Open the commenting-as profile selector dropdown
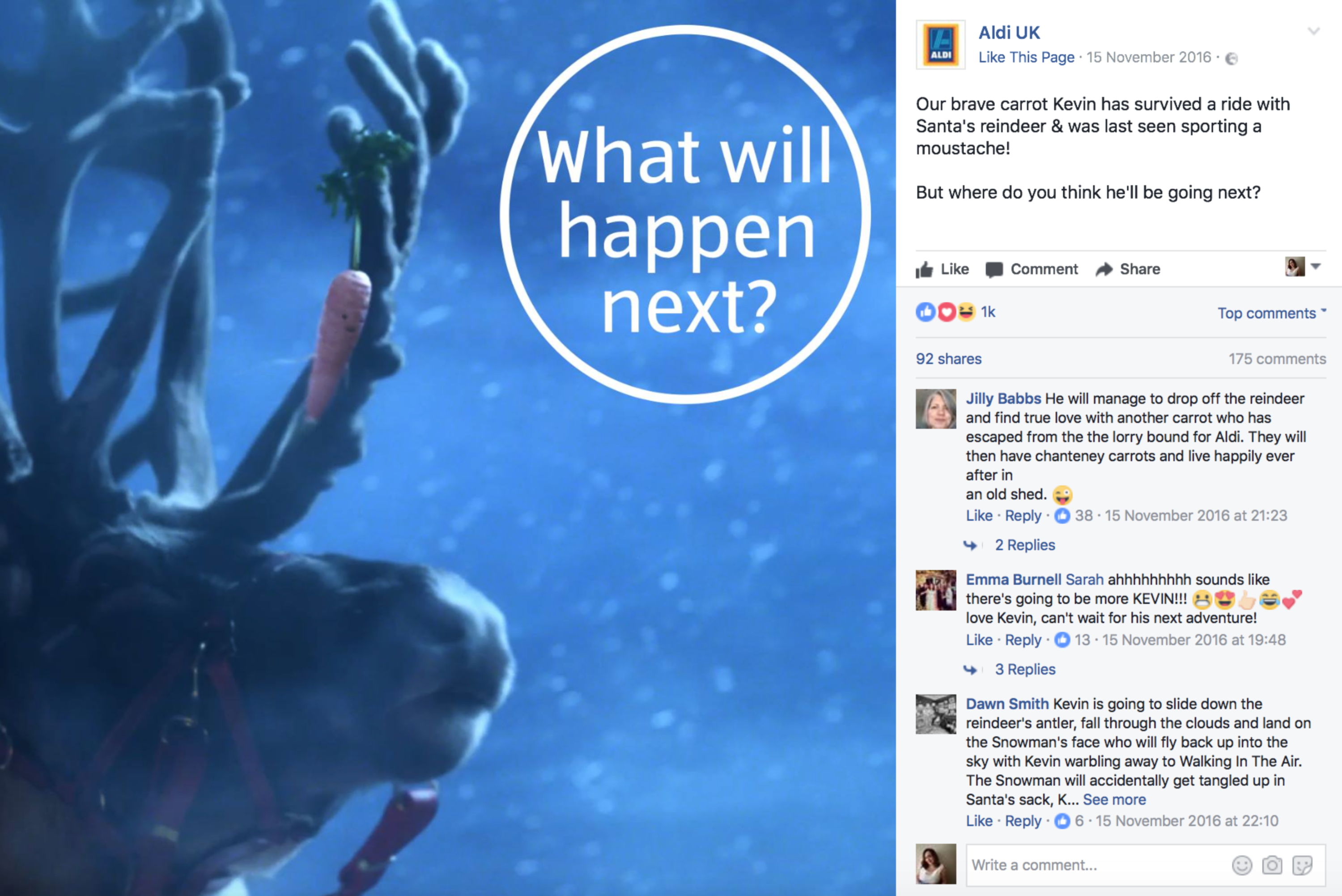The height and width of the screenshot is (896, 1342). 1303,266
